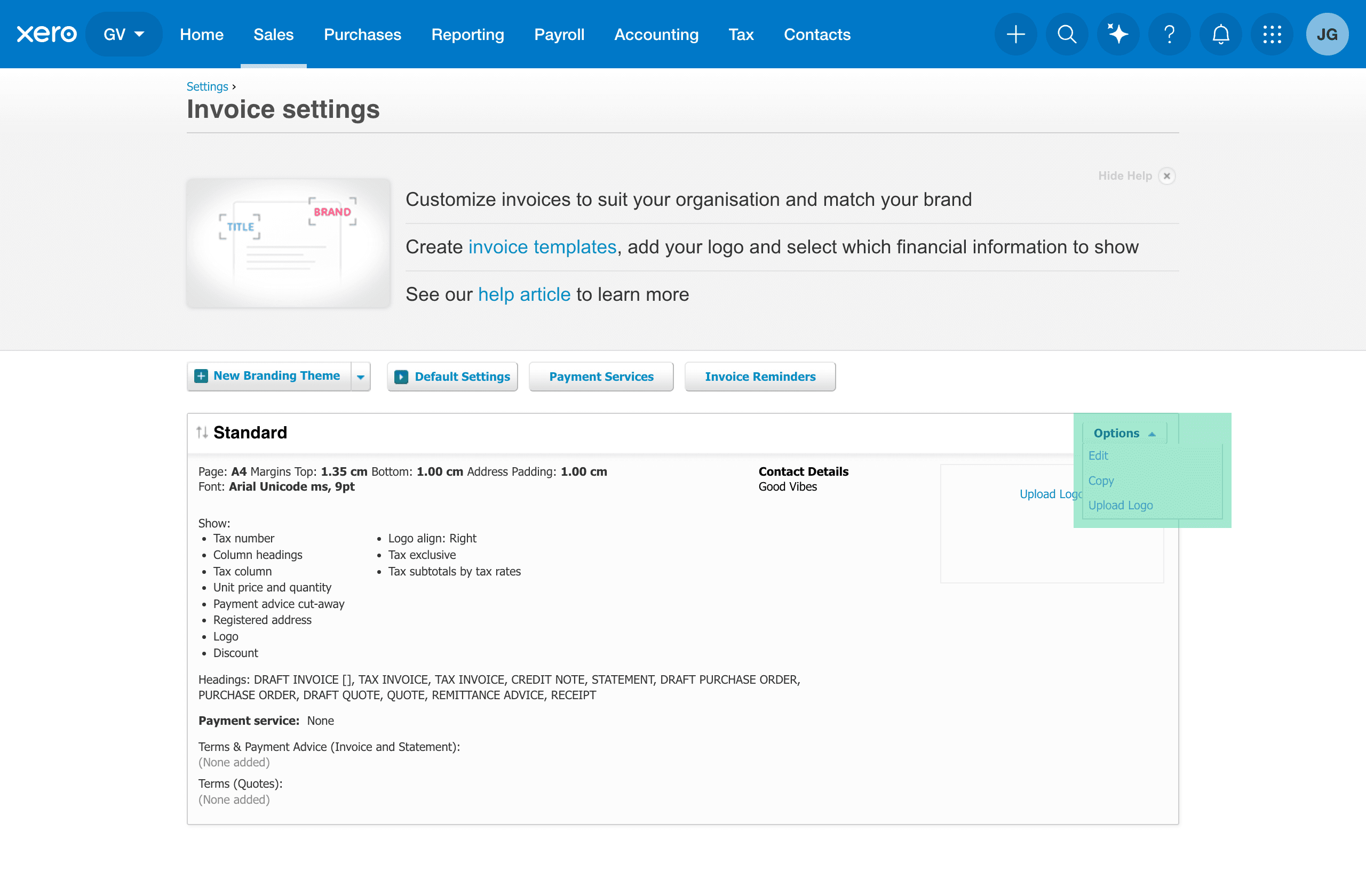Open the invoice templates link
The width and height of the screenshot is (1366, 896).
click(x=542, y=246)
